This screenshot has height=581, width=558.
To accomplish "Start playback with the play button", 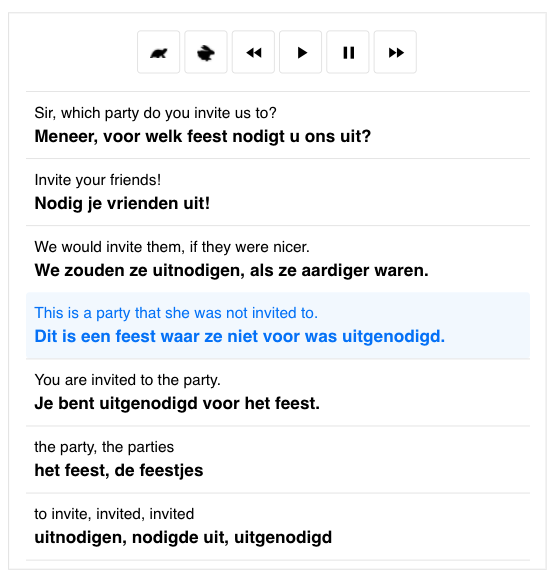I will click(x=300, y=52).
